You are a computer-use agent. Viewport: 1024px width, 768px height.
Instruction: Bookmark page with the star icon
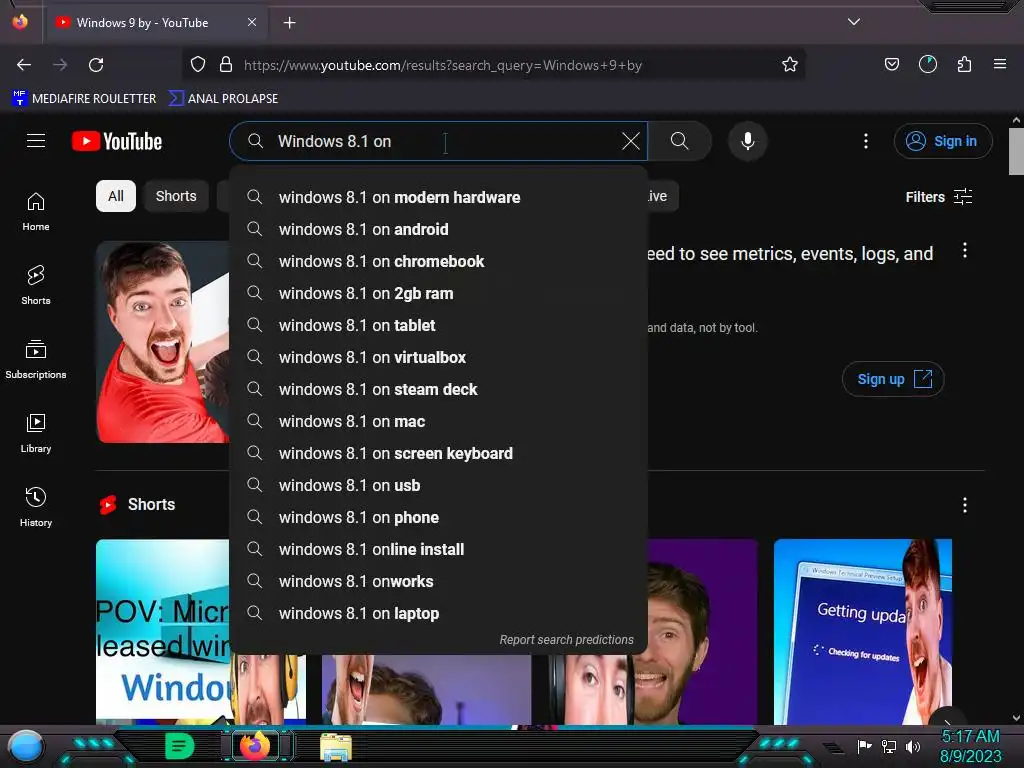(x=790, y=64)
